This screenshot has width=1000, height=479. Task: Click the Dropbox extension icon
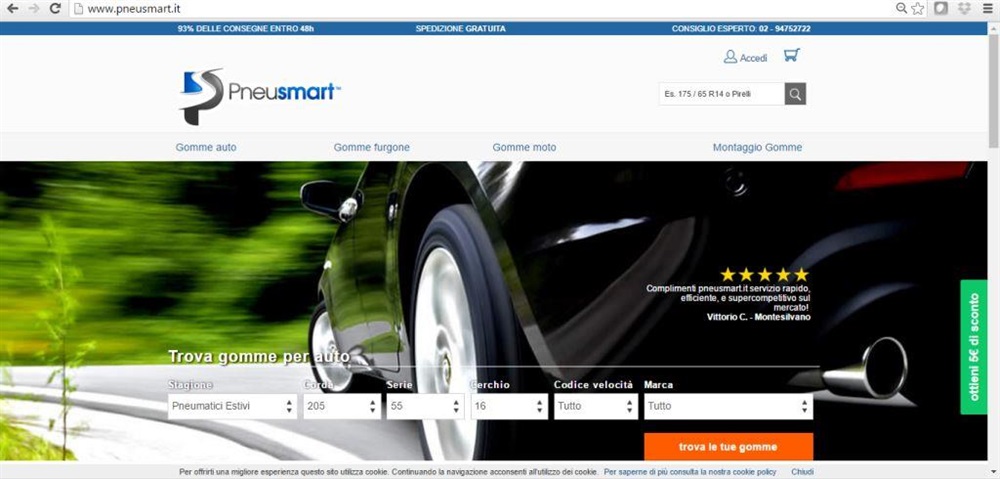(x=964, y=8)
